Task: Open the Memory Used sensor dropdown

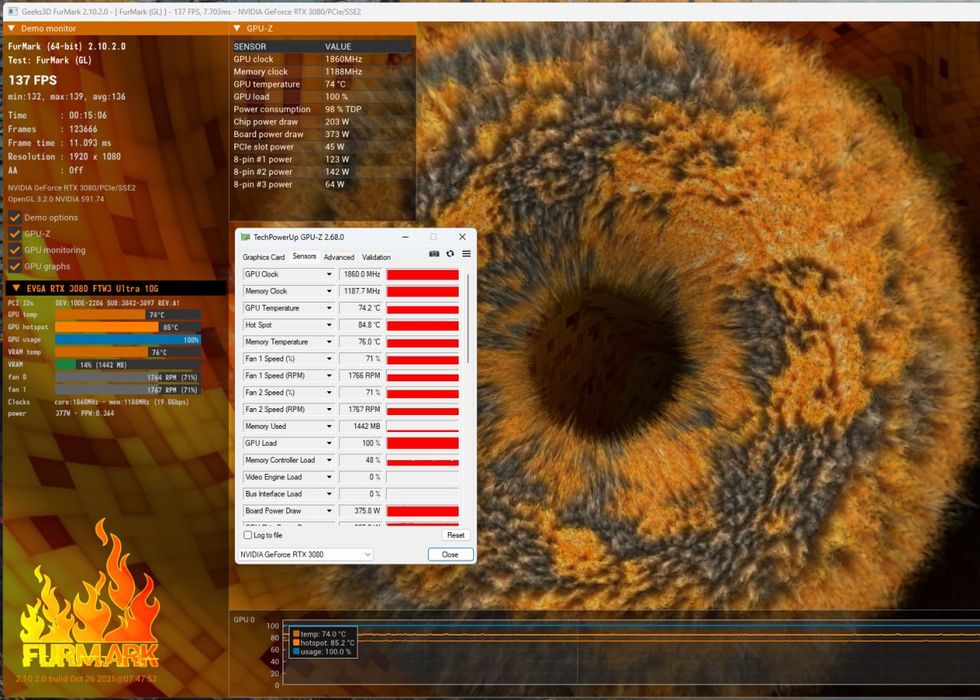Action: click(329, 426)
